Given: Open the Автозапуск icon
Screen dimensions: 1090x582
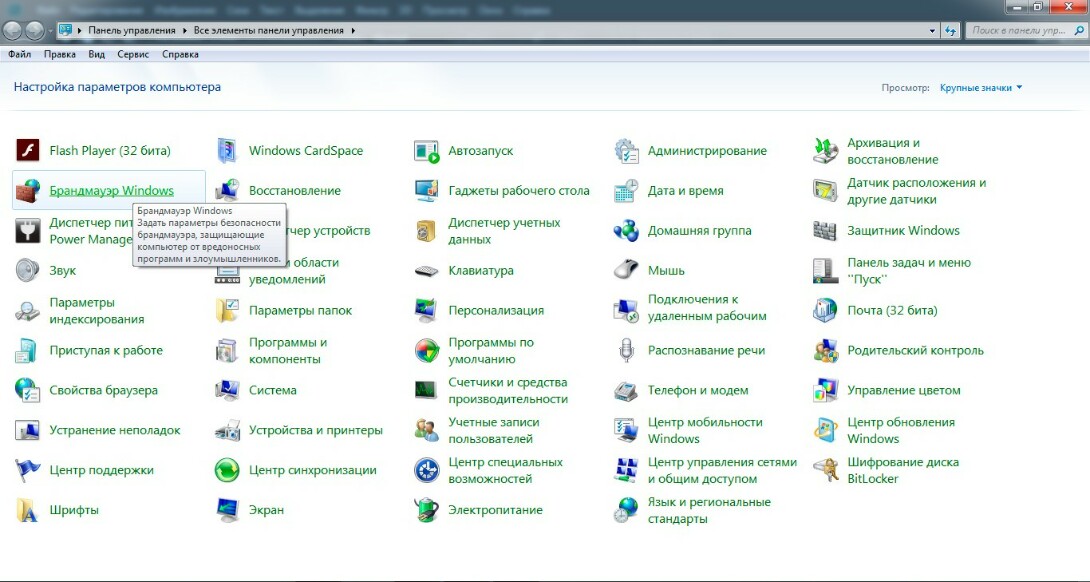Looking at the screenshot, I should click(x=427, y=151).
